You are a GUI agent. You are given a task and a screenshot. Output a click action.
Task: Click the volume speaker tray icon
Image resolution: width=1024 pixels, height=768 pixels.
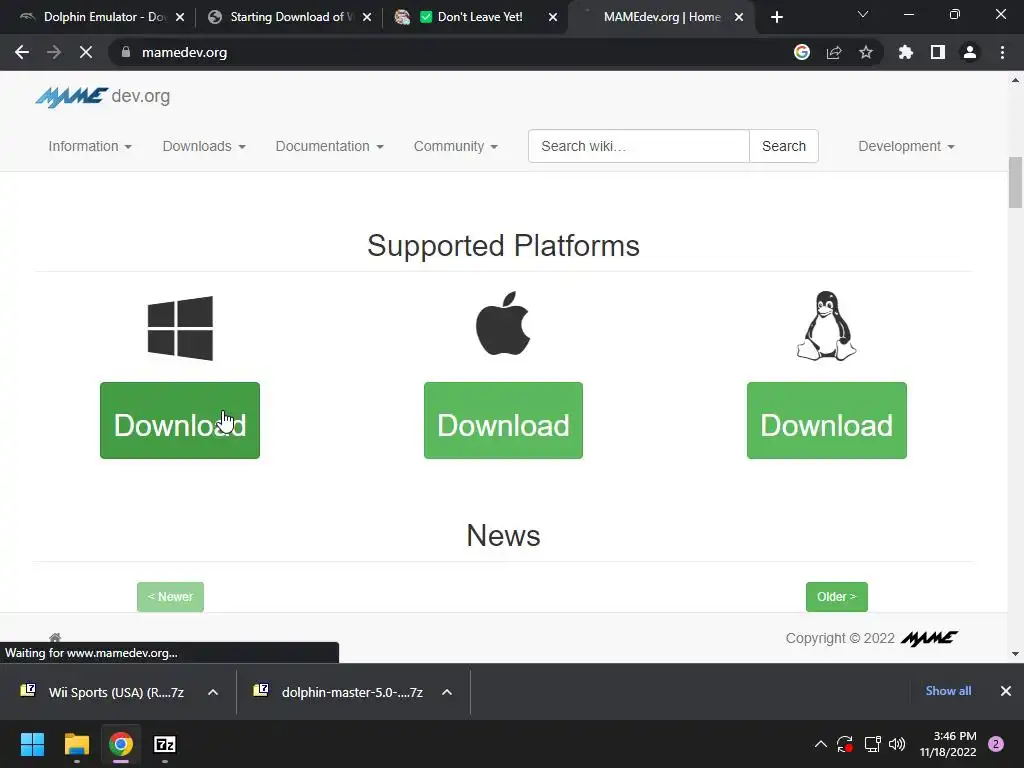tap(897, 744)
